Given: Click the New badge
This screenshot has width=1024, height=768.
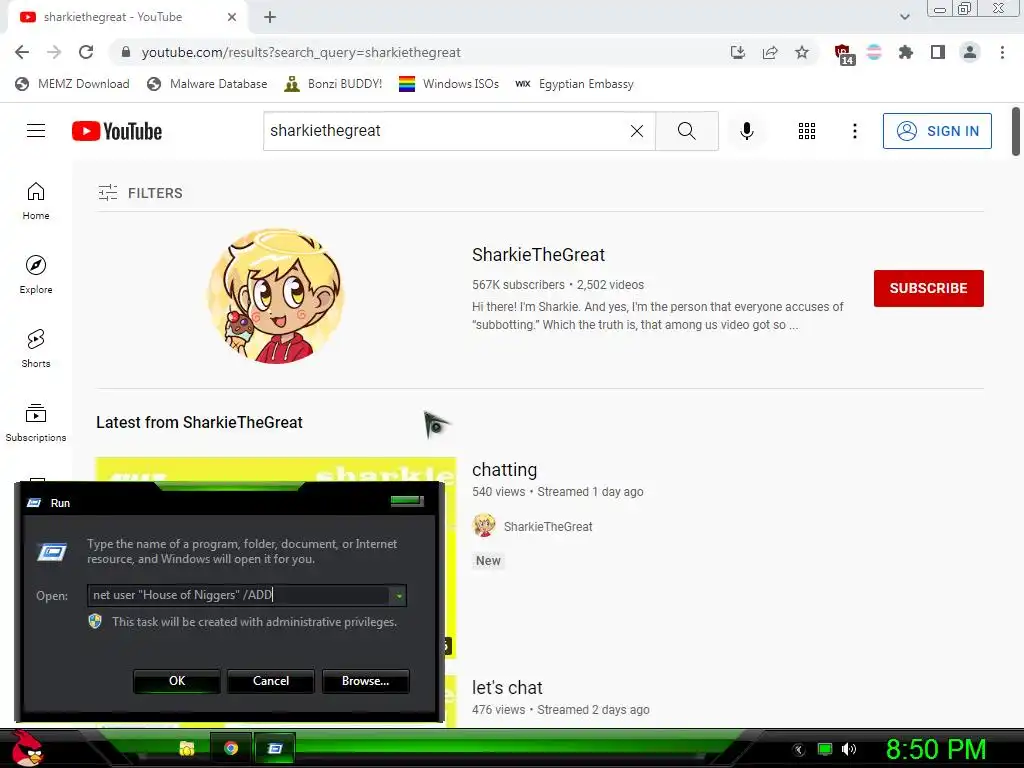Looking at the screenshot, I should (x=488, y=560).
